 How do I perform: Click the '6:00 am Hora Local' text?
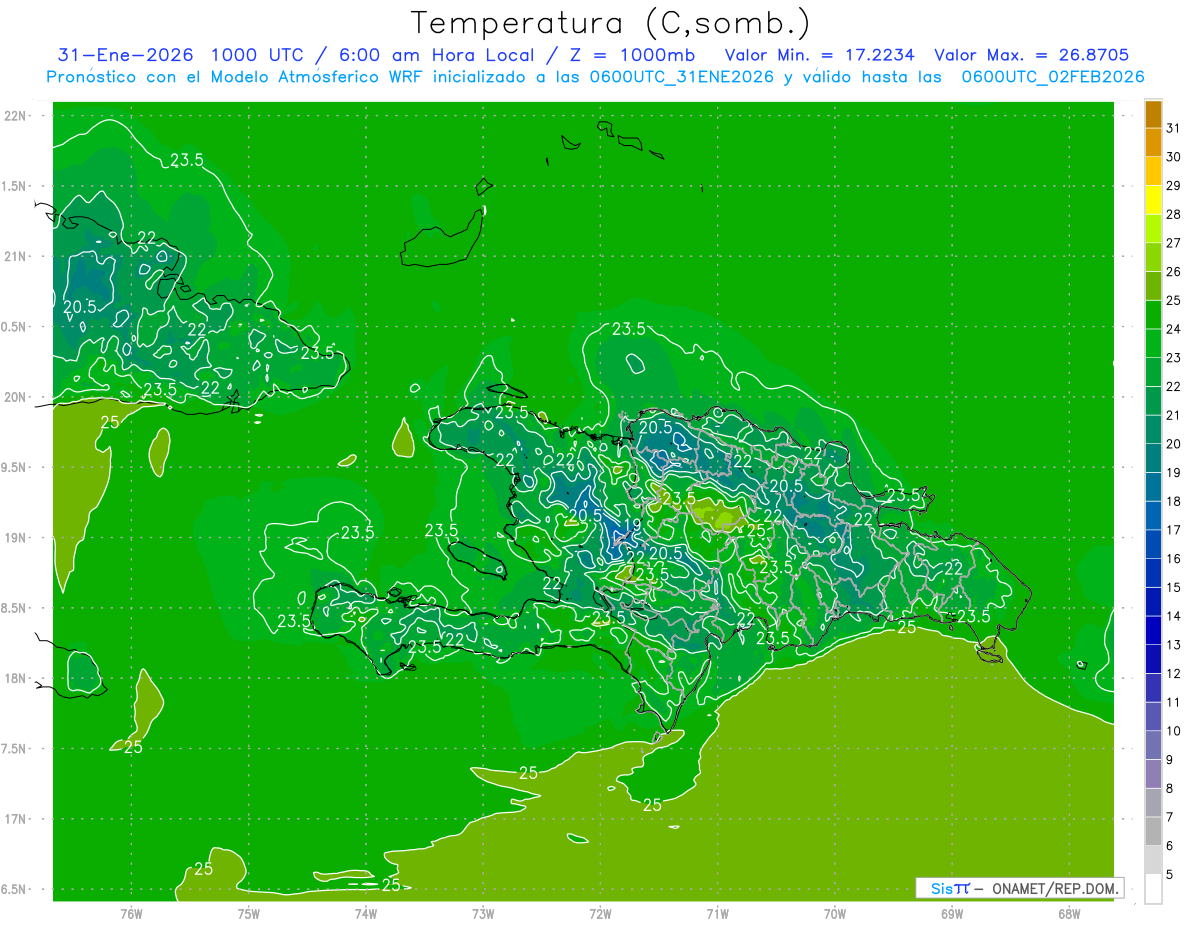pos(440,55)
